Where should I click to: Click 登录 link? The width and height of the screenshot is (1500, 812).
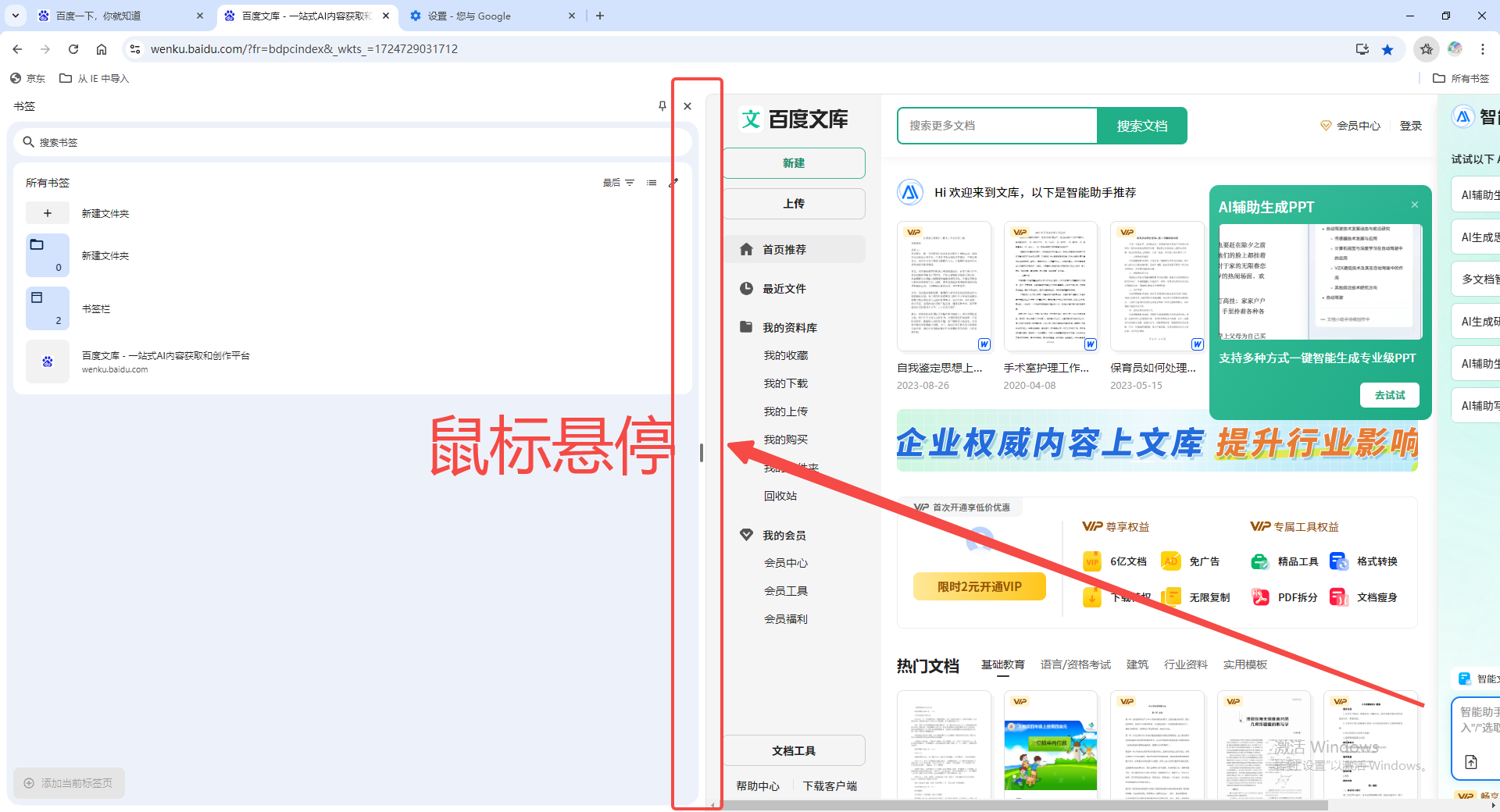(1411, 126)
